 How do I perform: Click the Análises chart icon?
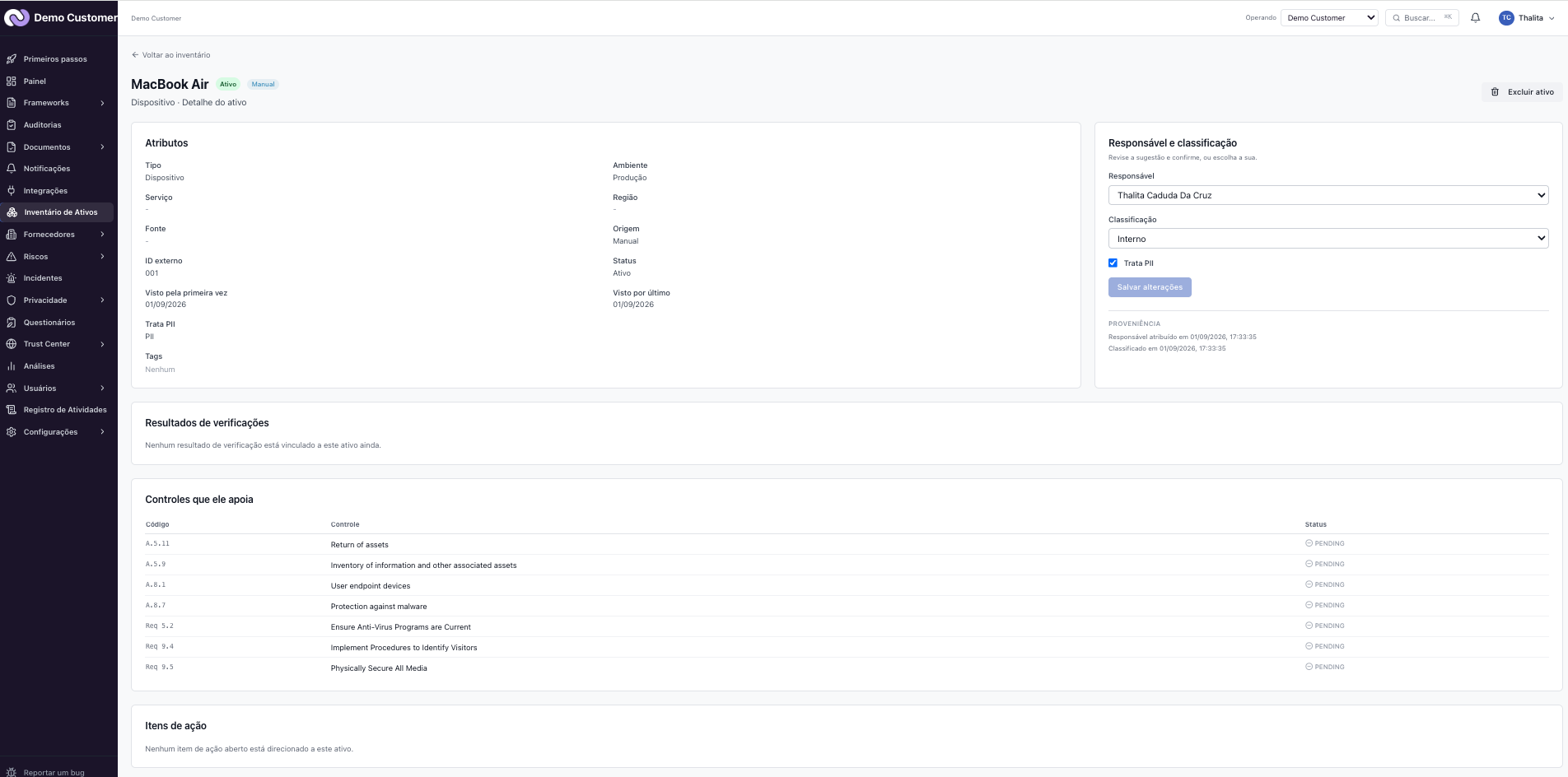12,366
